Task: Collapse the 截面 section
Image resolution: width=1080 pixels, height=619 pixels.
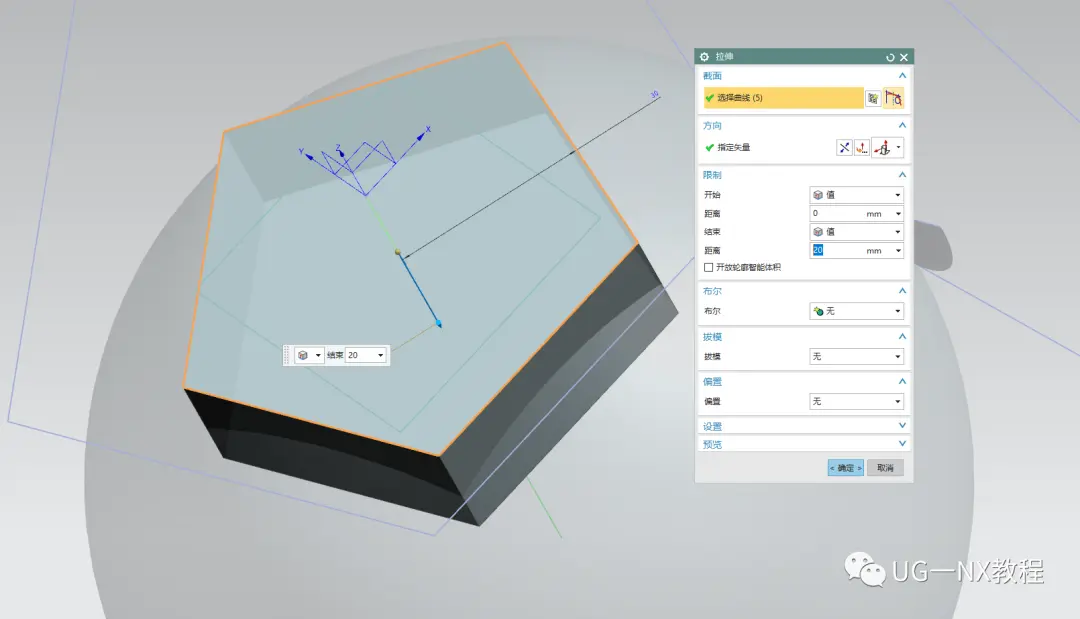Action: [x=902, y=76]
